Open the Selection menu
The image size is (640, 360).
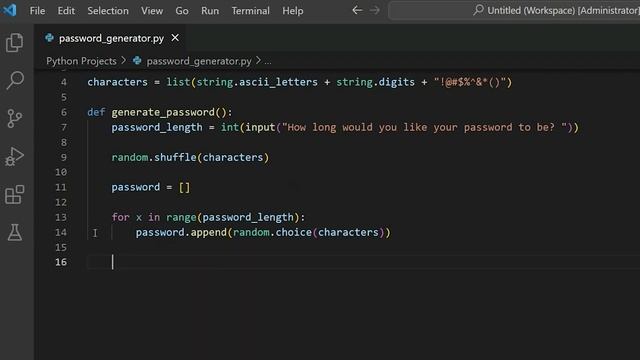(x=108, y=11)
